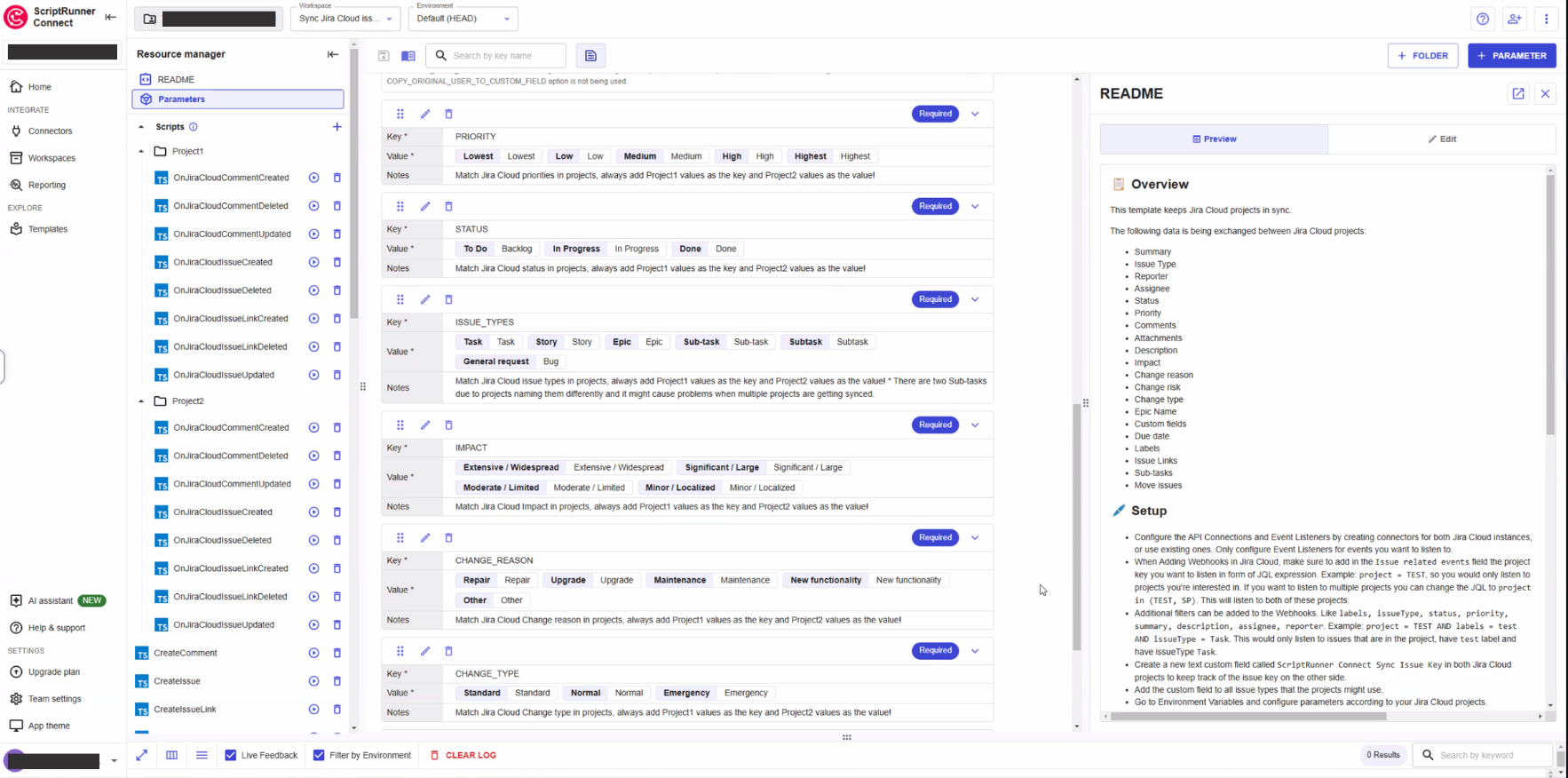The width and height of the screenshot is (1568, 778).
Task: Open Workspaces page
Action: click(51, 158)
